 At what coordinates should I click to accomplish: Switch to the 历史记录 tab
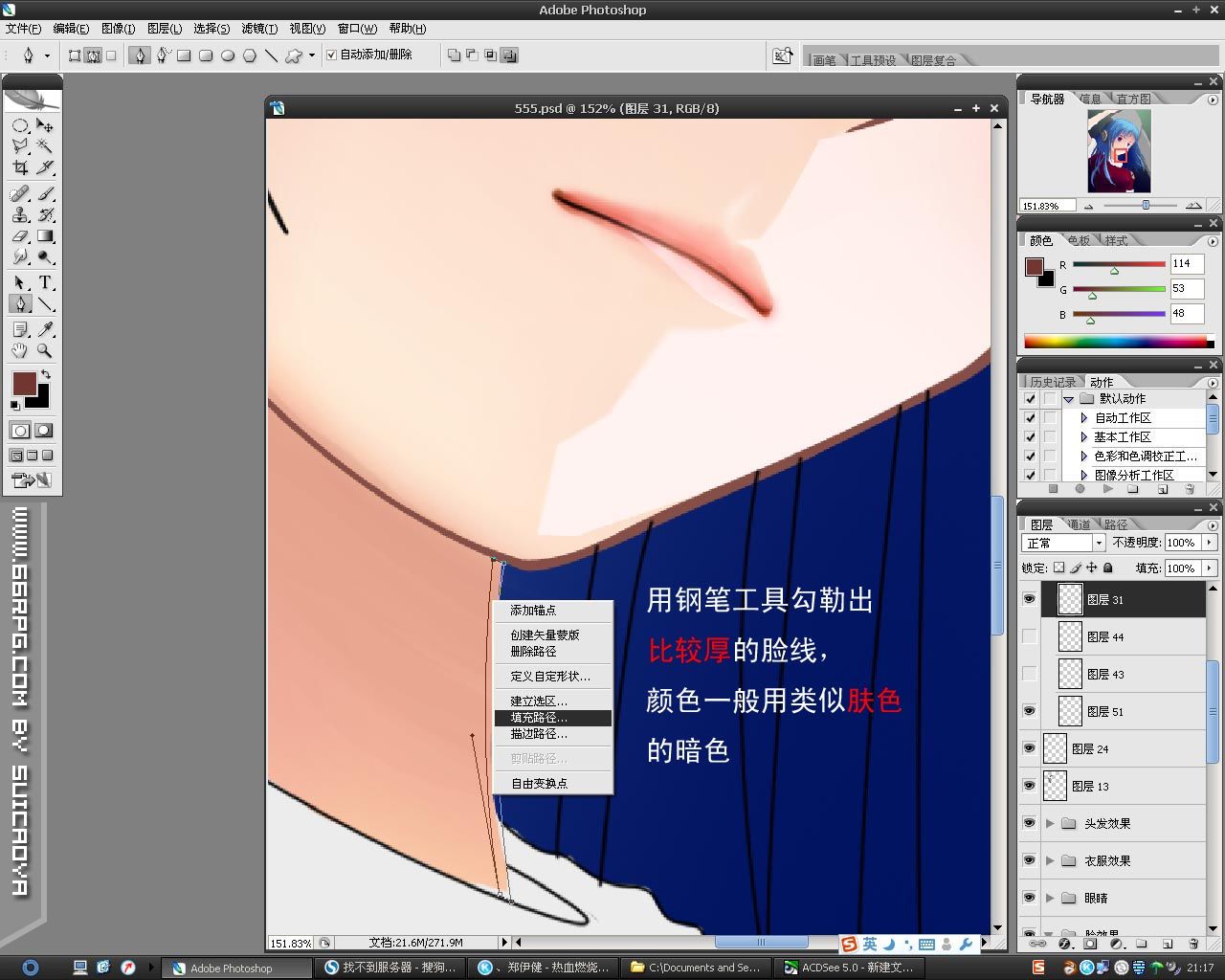click(1053, 382)
